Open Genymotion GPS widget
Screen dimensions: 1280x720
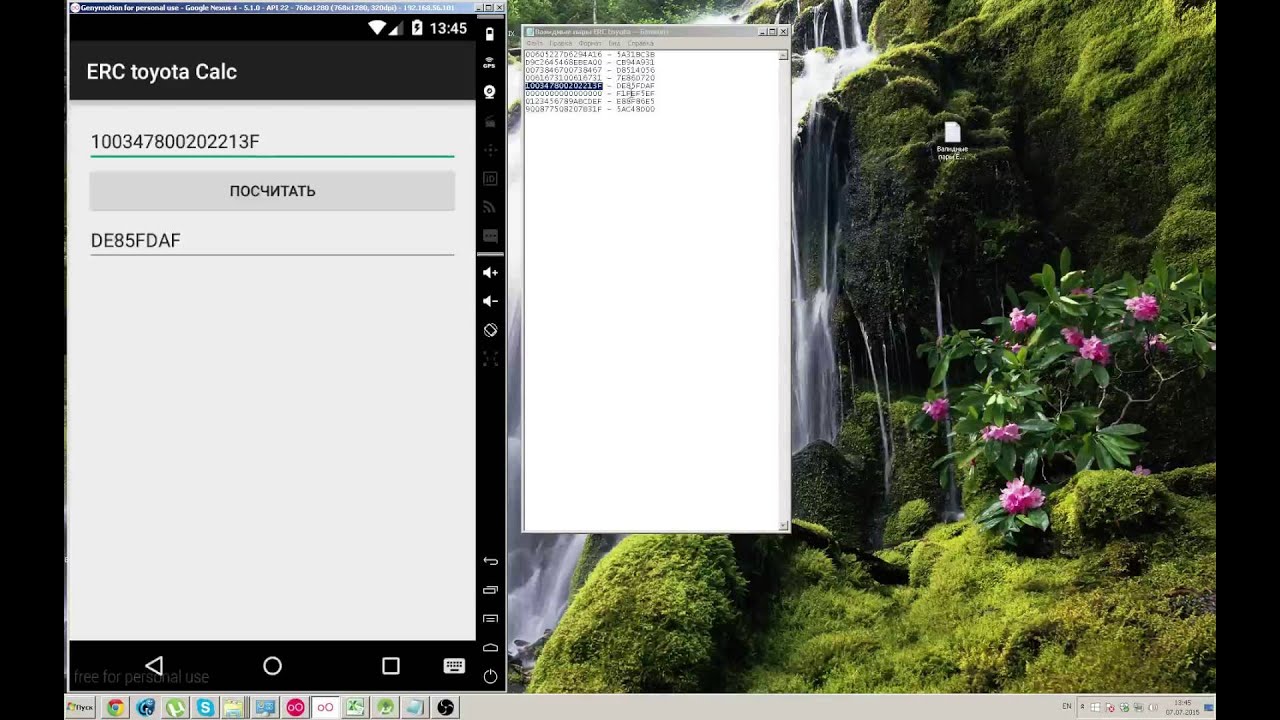[x=490, y=62]
